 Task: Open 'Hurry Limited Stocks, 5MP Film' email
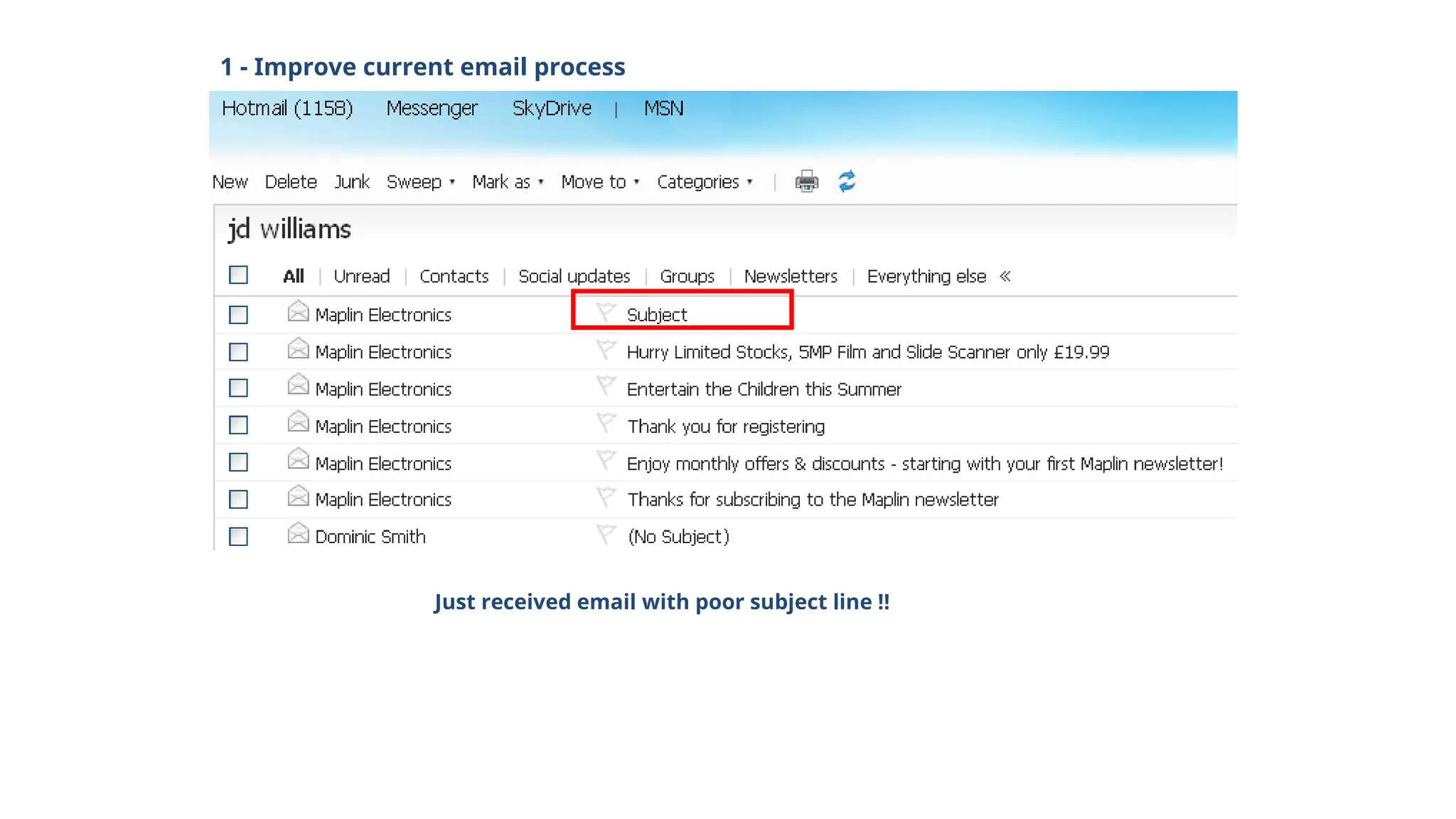(x=868, y=352)
